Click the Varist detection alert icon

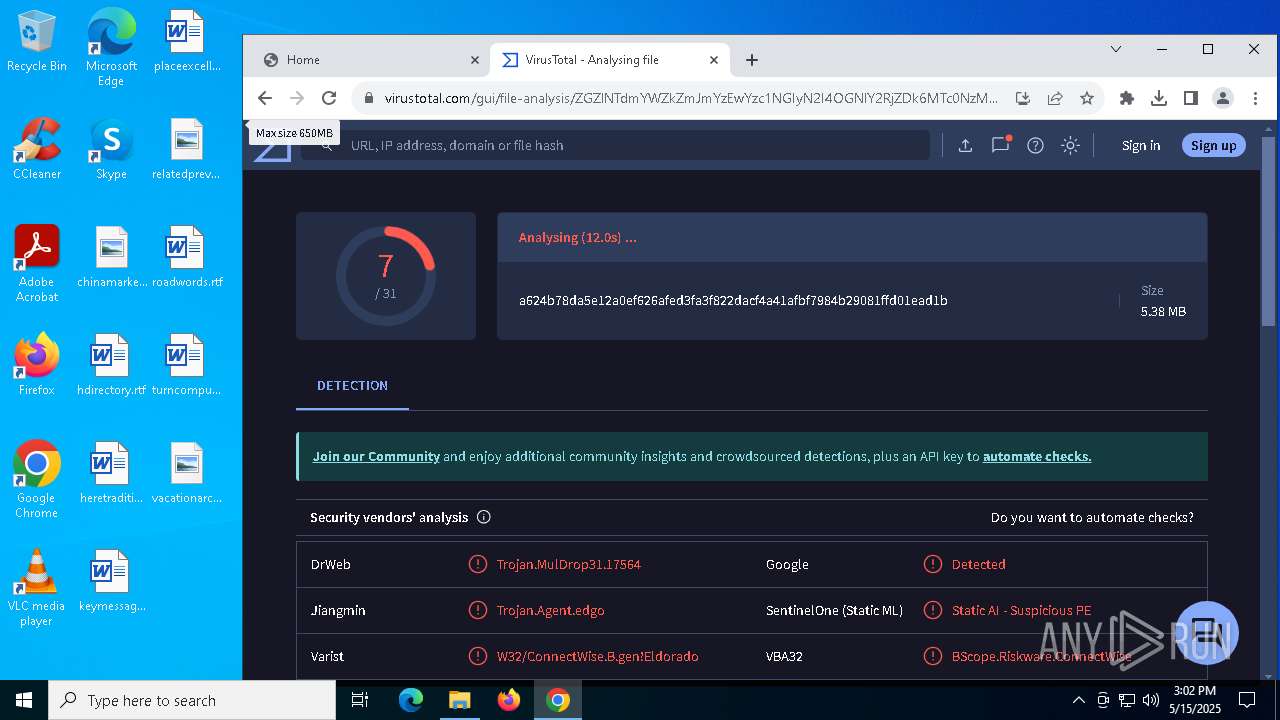click(478, 656)
